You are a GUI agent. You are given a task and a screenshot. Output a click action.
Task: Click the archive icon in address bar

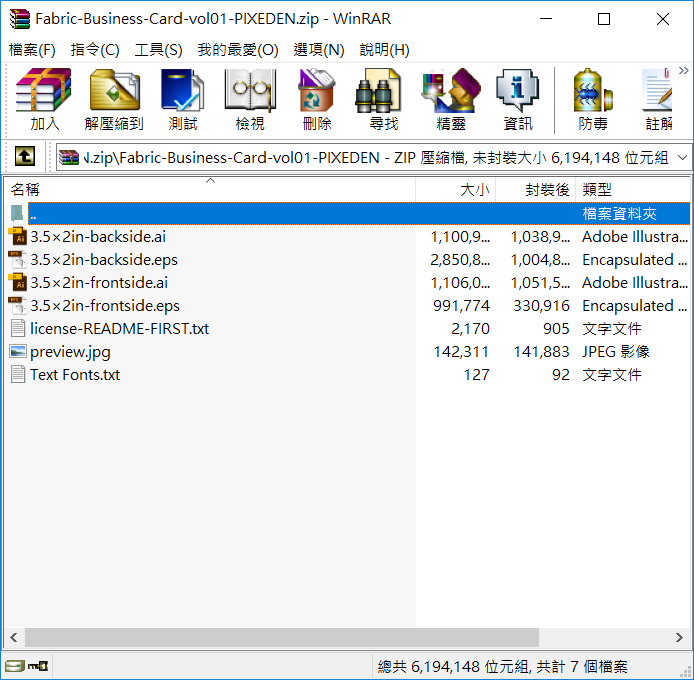[x=69, y=157]
